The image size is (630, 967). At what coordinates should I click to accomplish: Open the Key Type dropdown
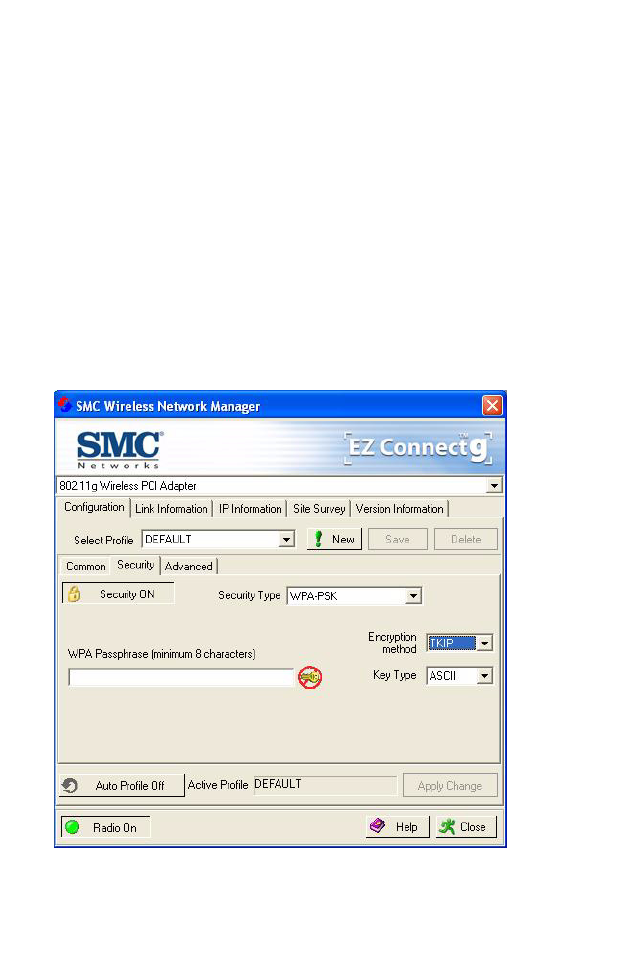tap(485, 676)
